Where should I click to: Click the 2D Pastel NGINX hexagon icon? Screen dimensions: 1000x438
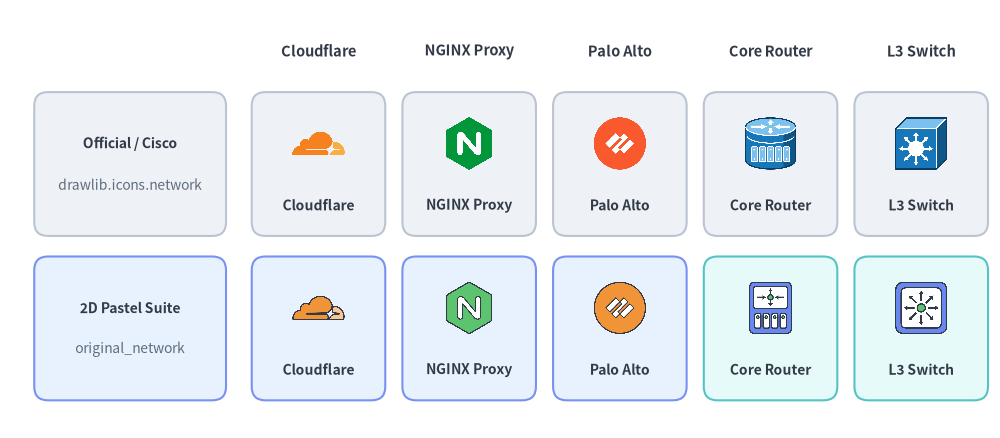469,308
